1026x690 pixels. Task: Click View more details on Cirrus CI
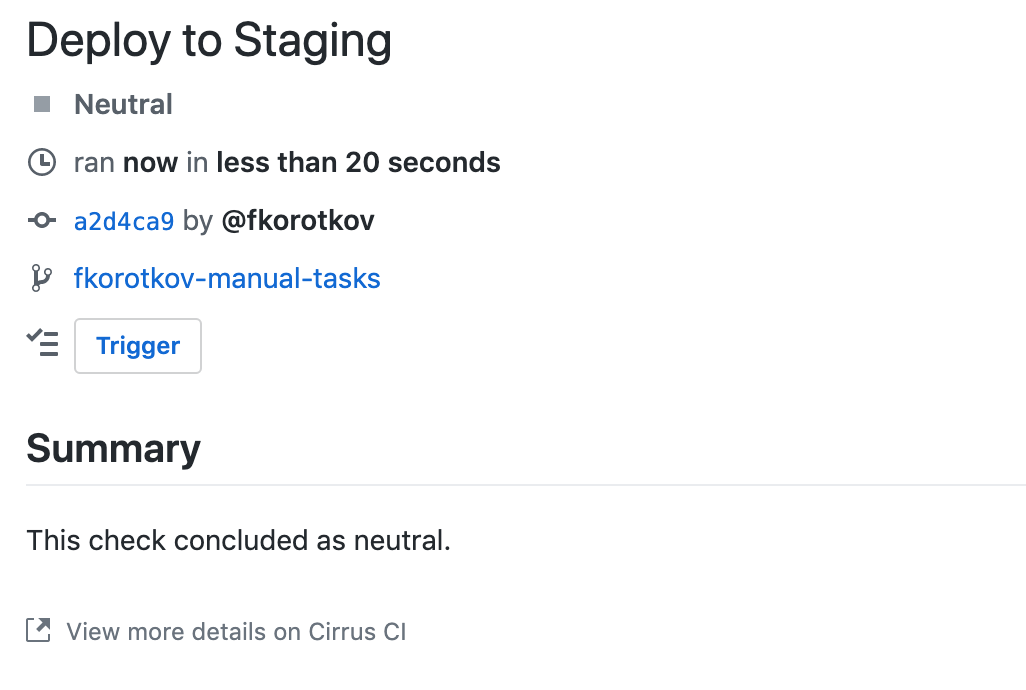[x=236, y=631]
